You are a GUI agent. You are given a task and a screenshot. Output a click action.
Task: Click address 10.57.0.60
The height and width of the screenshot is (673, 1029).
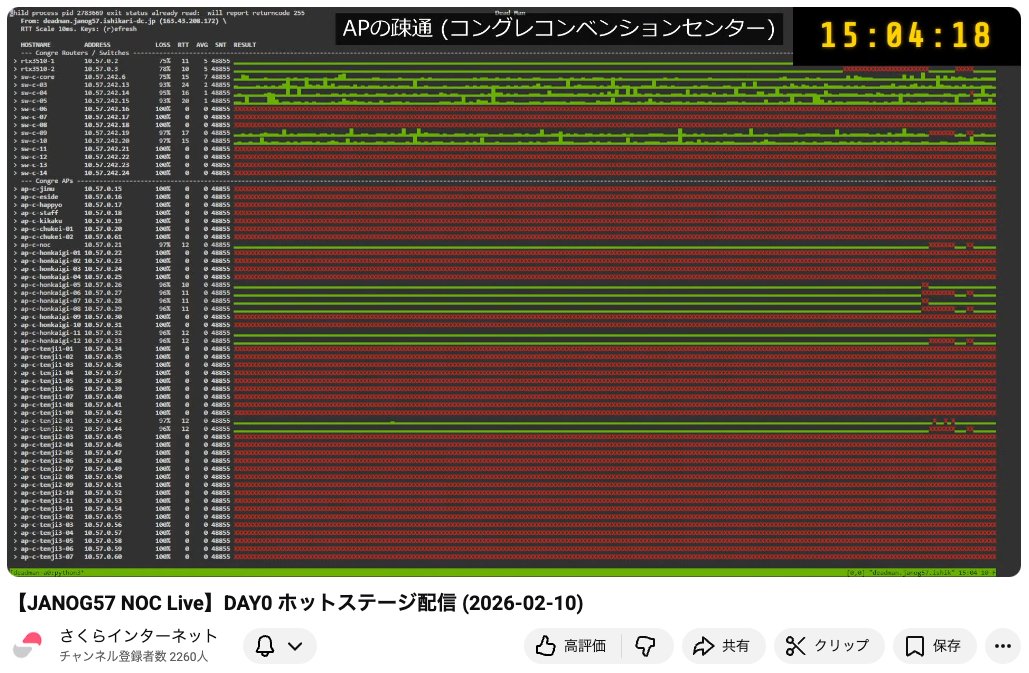pyautogui.click(x=103, y=557)
